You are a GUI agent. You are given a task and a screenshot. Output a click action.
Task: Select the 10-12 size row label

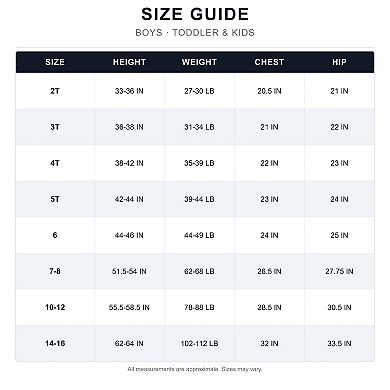point(55,307)
